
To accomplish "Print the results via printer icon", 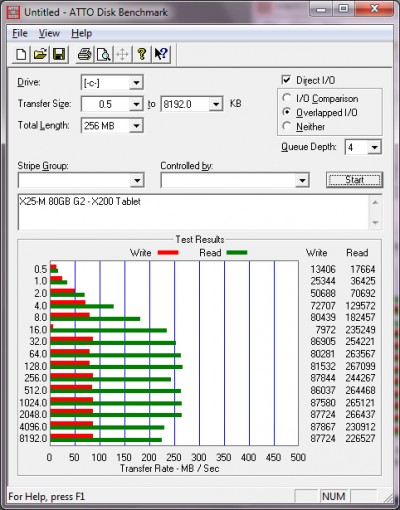I will 84,54.
